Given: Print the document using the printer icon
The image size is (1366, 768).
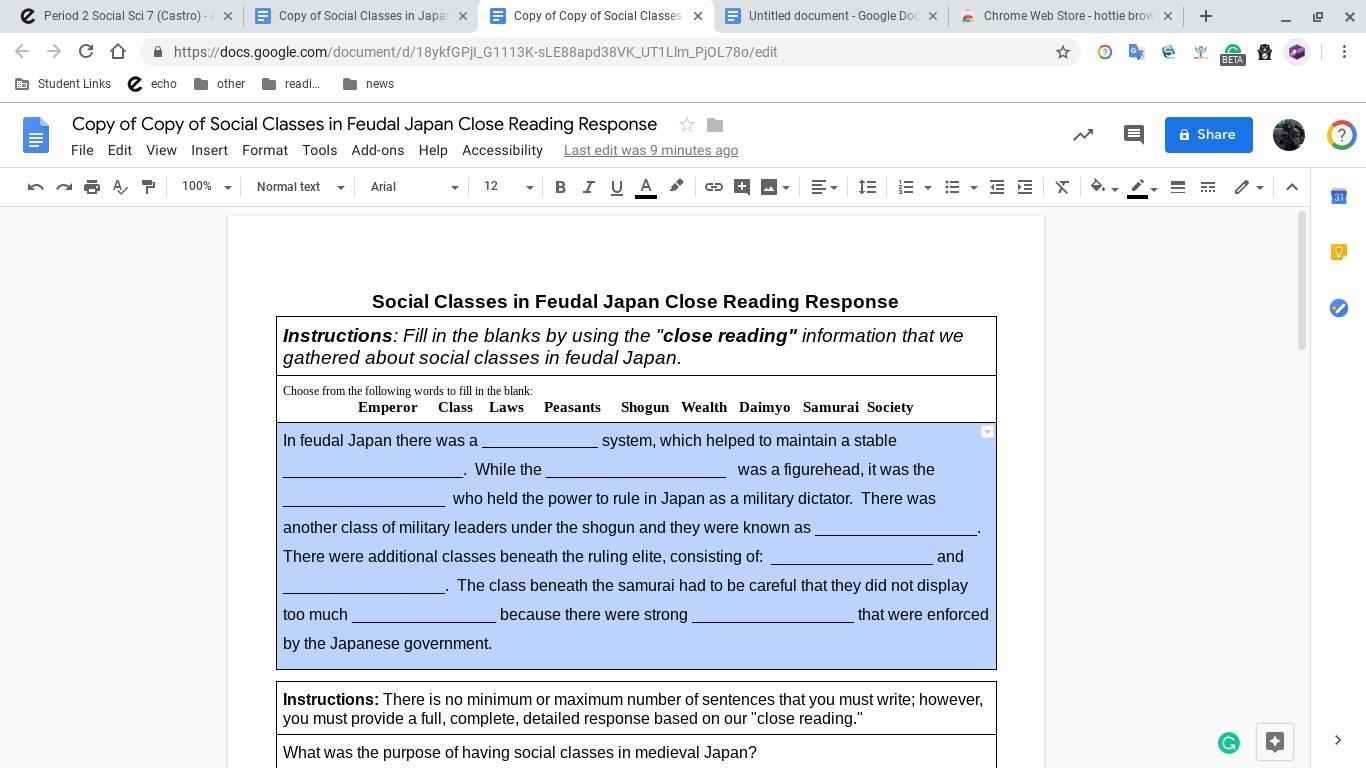Looking at the screenshot, I should point(92,187).
